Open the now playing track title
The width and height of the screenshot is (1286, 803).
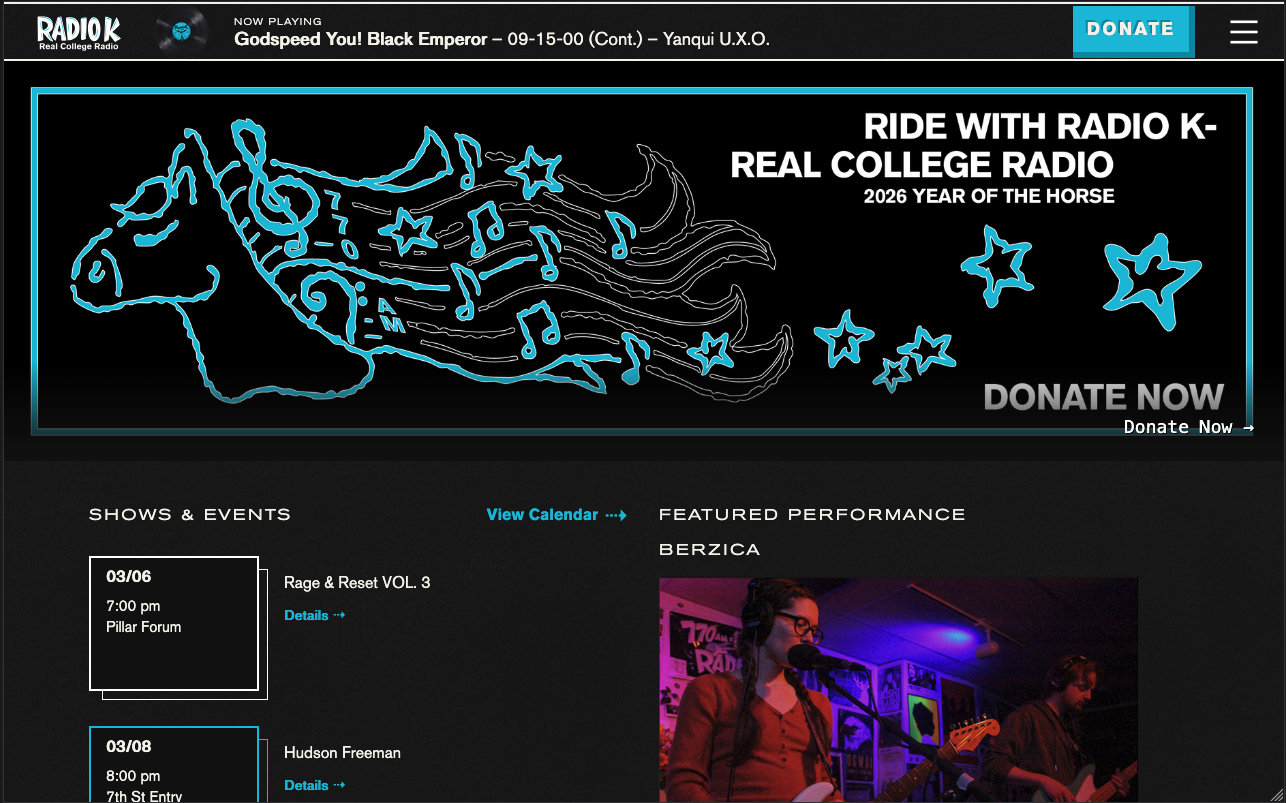(x=502, y=39)
